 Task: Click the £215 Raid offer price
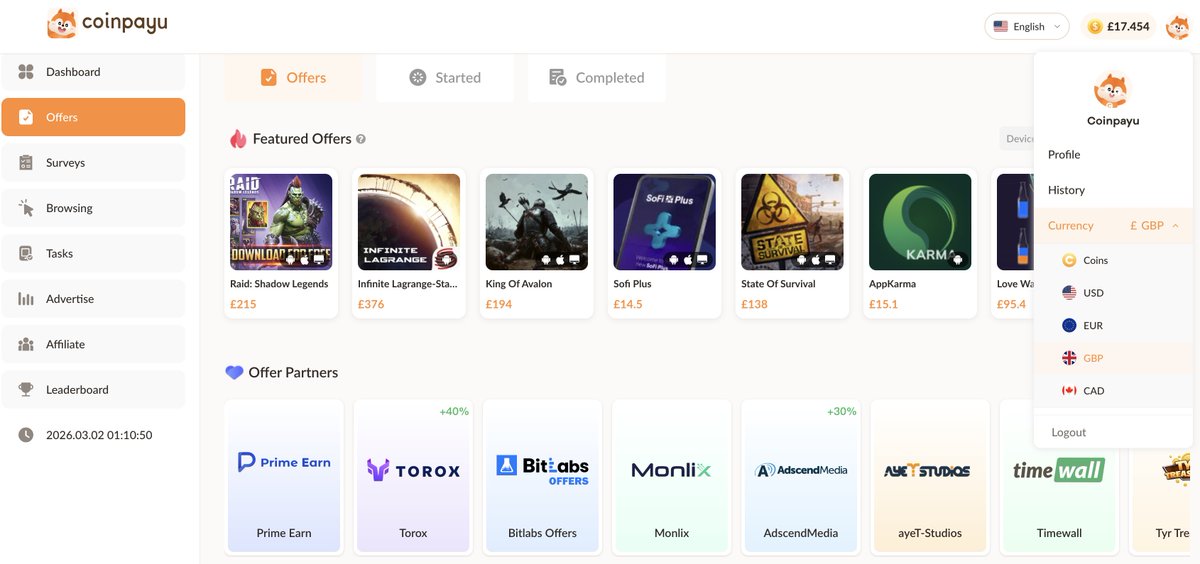click(243, 304)
